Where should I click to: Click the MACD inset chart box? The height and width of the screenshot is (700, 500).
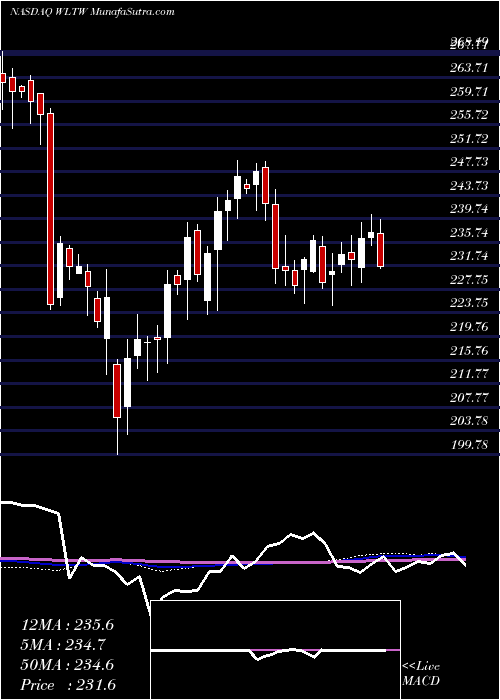click(276, 650)
